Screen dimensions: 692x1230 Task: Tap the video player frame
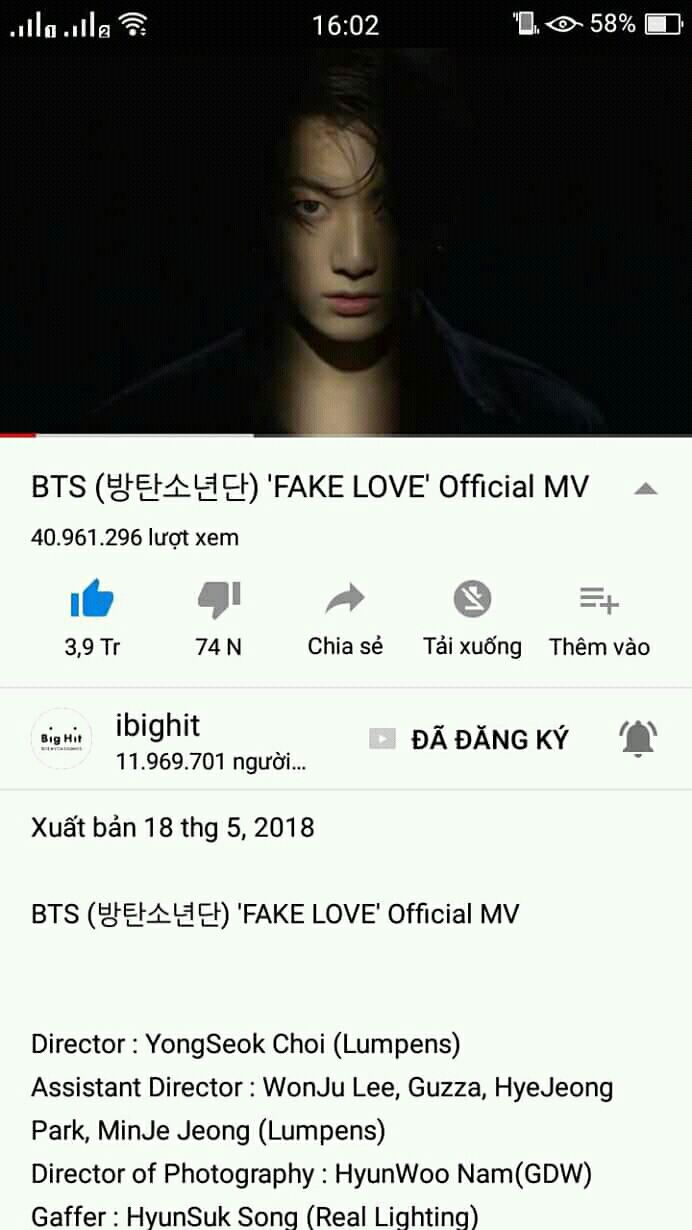[346, 240]
